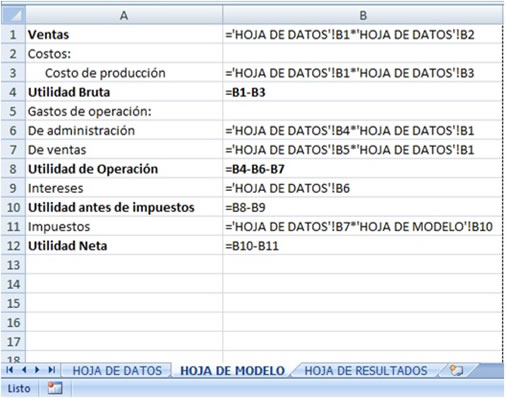
Task: Go to first sheet navigation arrow
Action: click(10, 370)
